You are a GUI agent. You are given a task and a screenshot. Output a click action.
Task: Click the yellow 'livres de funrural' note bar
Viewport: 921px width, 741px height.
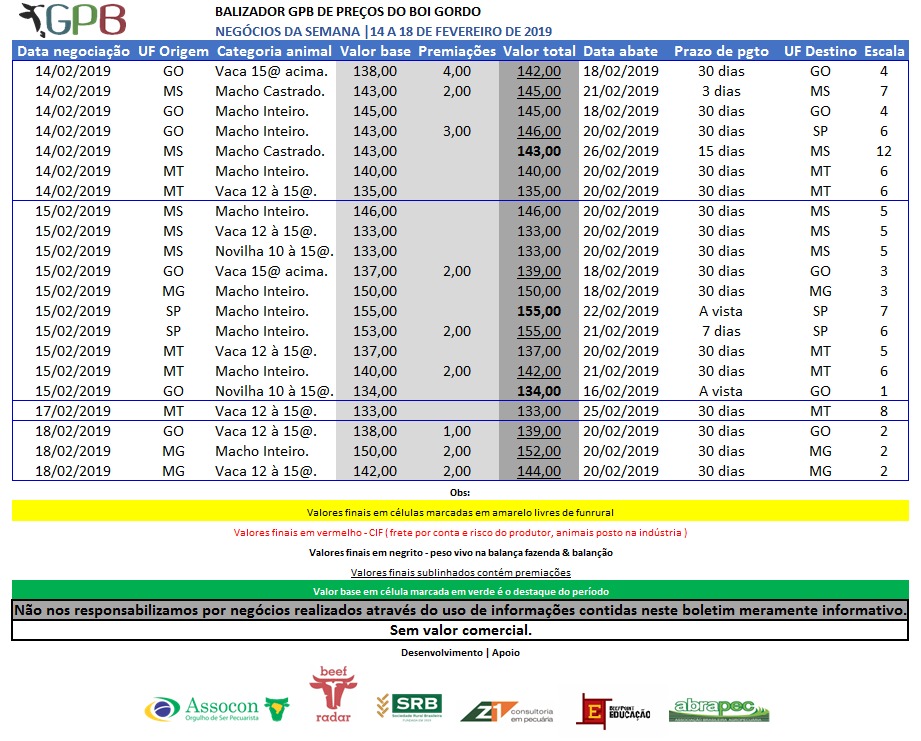(x=460, y=511)
